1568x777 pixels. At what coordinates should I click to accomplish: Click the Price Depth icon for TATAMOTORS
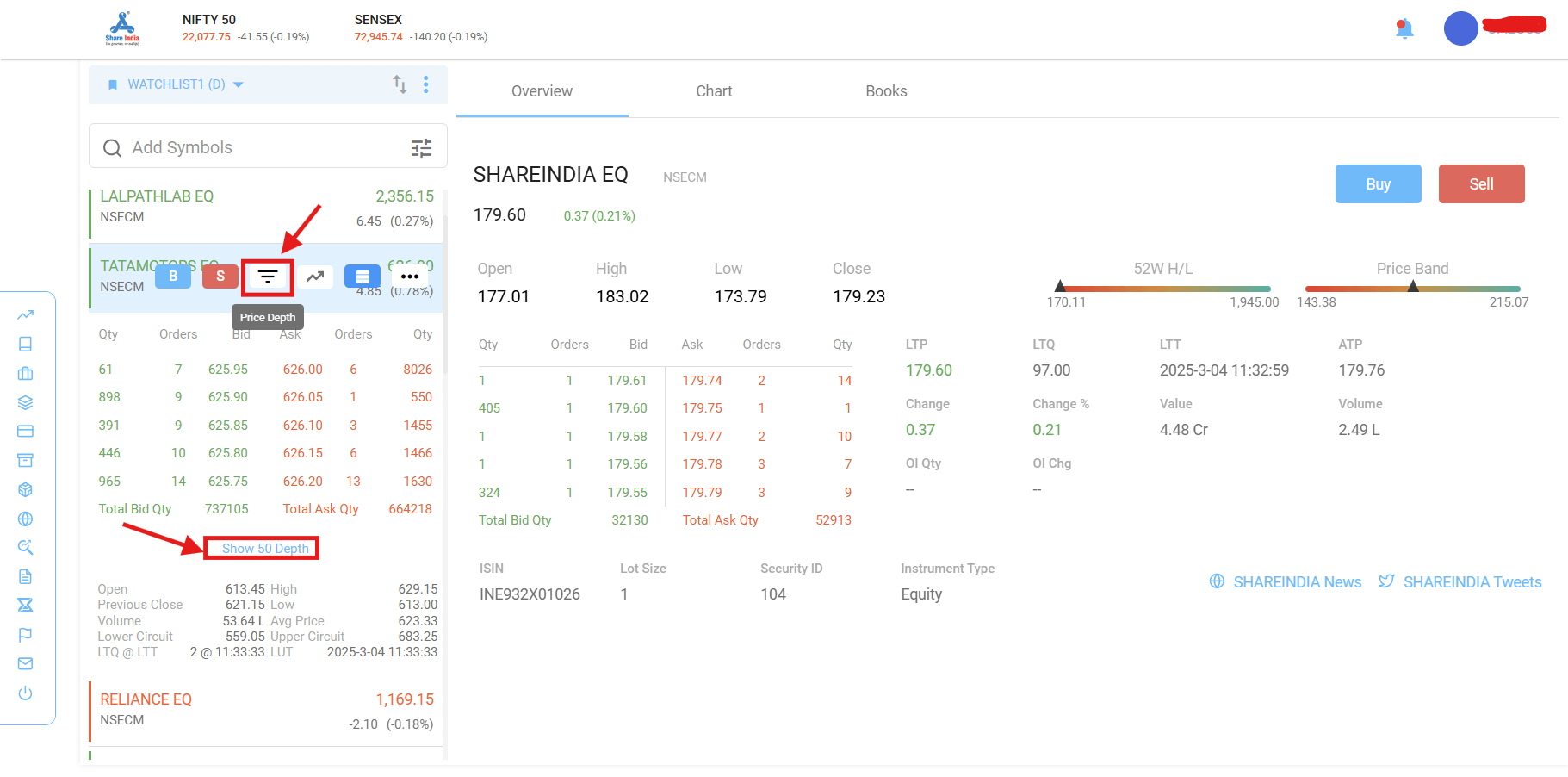point(268,277)
